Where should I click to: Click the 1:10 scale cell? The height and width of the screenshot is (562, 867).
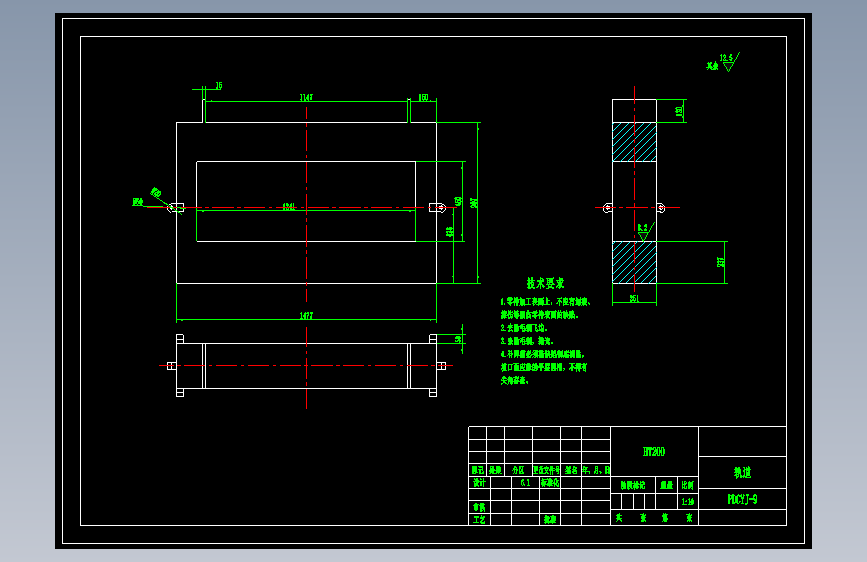(688, 502)
